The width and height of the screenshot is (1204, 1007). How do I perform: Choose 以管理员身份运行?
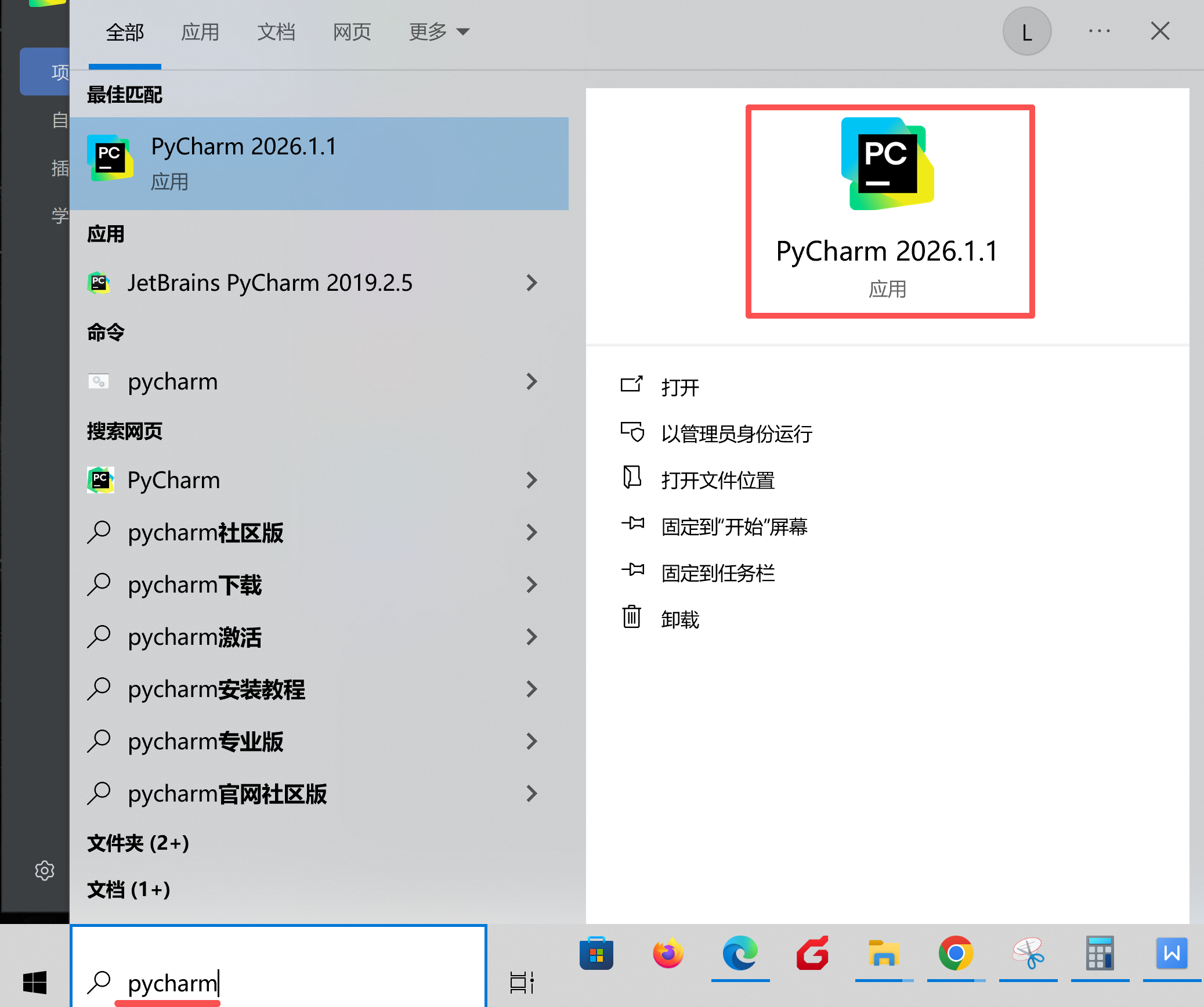[x=737, y=434]
